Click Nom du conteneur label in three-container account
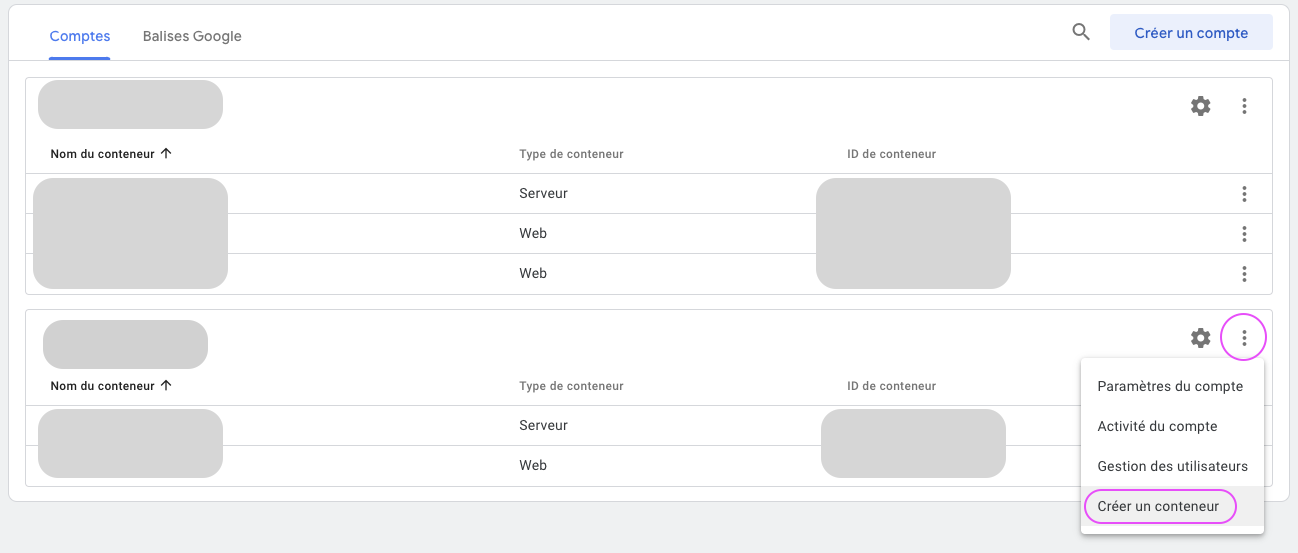 (x=103, y=154)
